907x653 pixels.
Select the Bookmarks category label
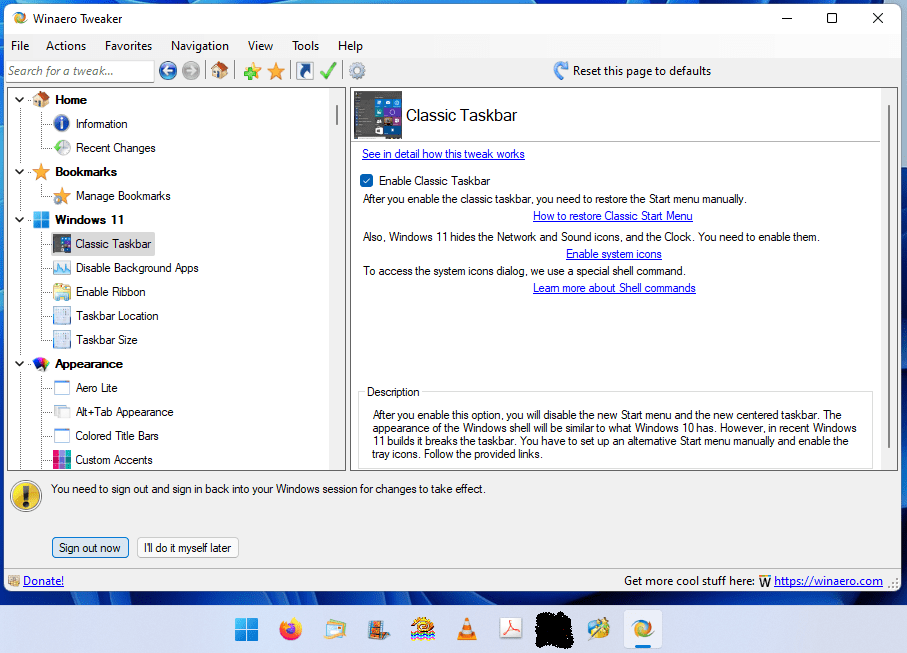tap(86, 172)
